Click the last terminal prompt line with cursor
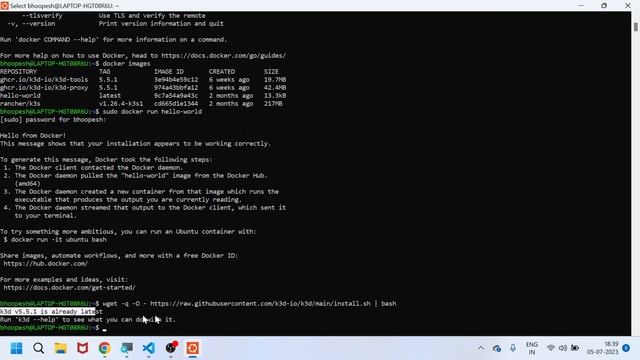This screenshot has width=640, height=360. point(53,328)
